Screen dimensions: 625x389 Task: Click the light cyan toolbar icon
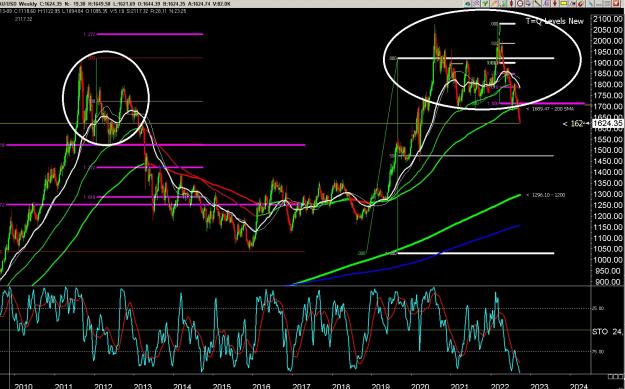591,4
